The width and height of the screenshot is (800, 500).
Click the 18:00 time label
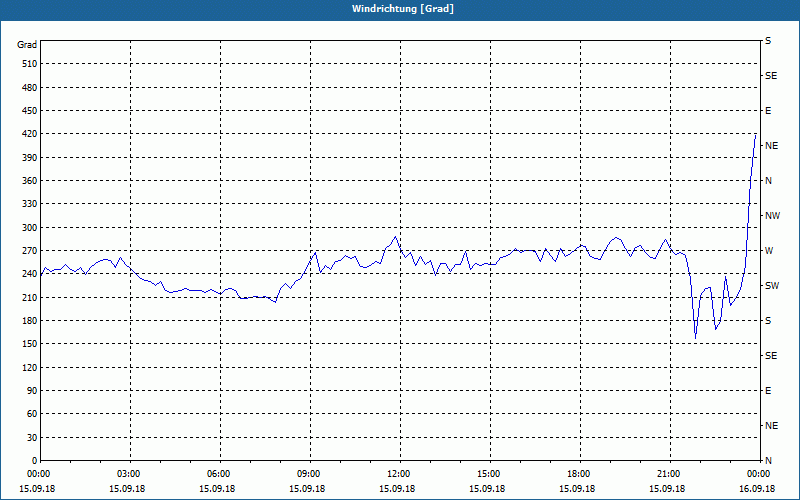[x=578, y=474]
